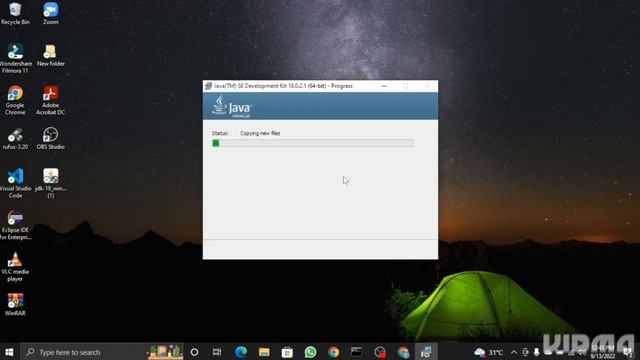Click the installer title bar Java icon
This screenshot has height=360, width=640.
coord(208,86)
